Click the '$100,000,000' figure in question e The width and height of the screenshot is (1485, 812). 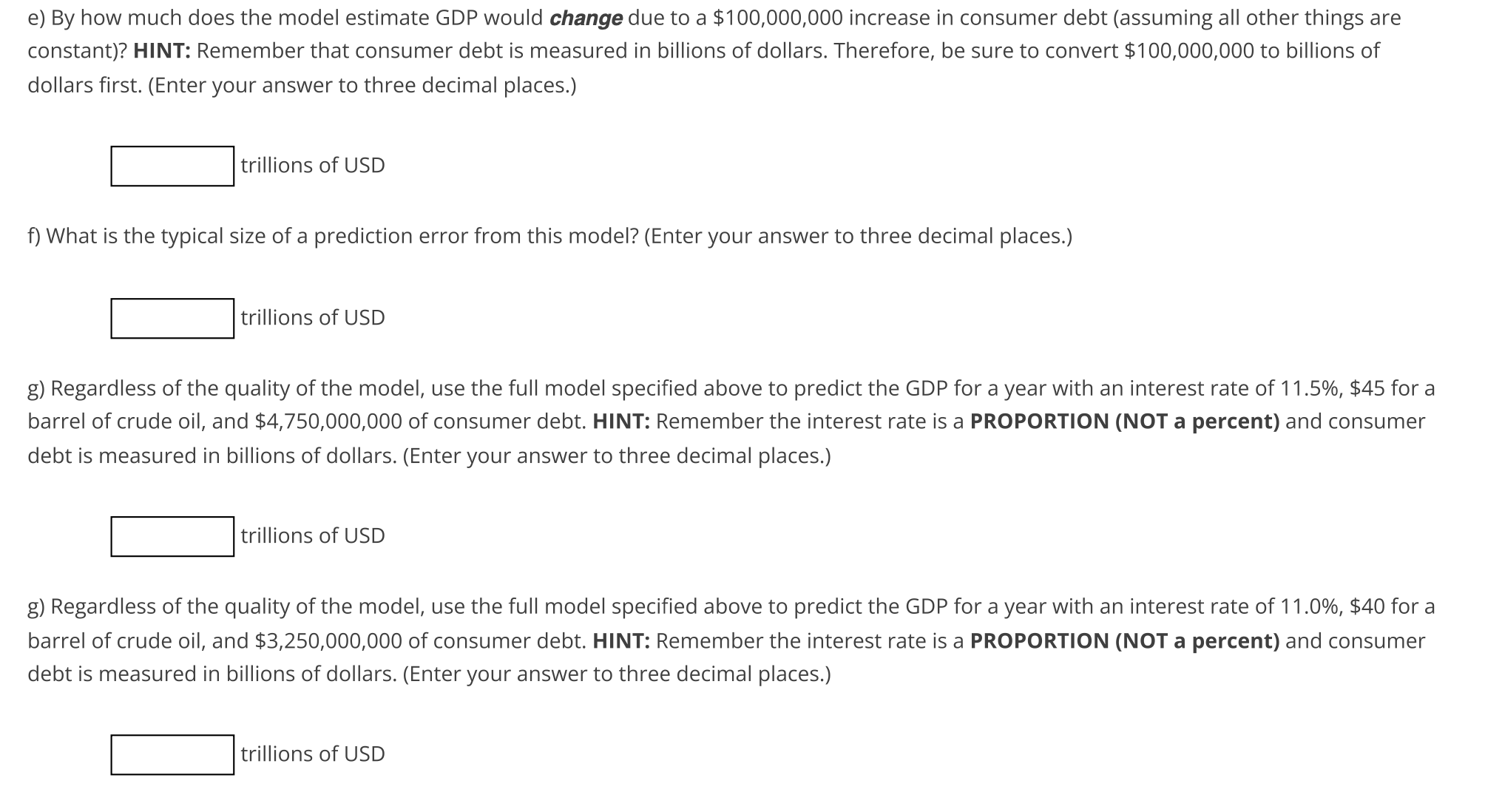pyautogui.click(x=776, y=18)
